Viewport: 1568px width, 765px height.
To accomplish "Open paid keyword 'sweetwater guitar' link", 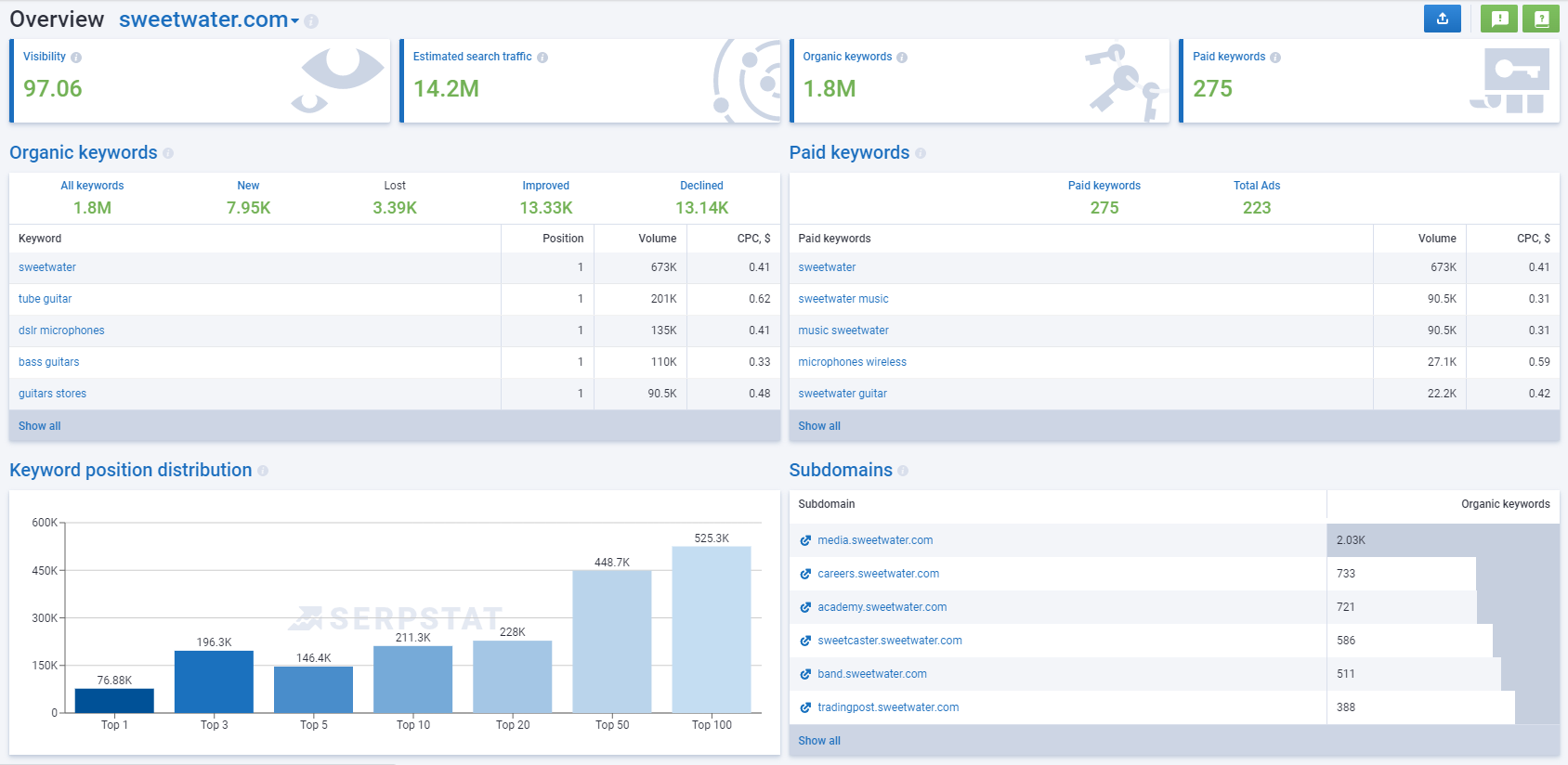I will (x=843, y=394).
